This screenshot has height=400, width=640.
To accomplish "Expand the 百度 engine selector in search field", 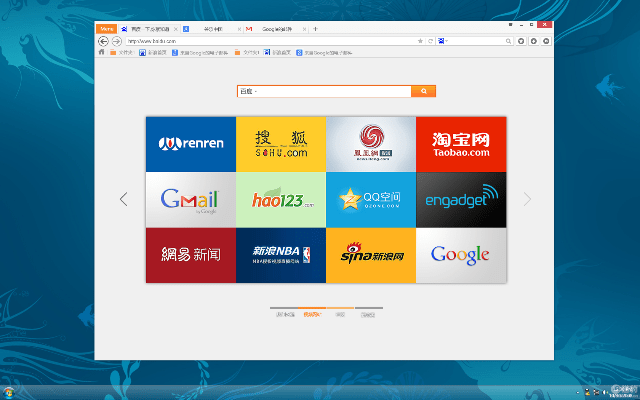I will pos(248,91).
